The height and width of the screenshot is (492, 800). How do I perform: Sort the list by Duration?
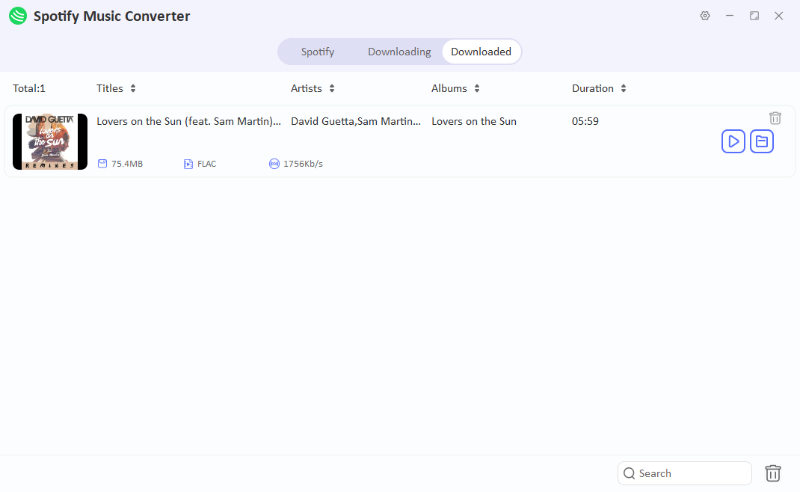(x=623, y=88)
